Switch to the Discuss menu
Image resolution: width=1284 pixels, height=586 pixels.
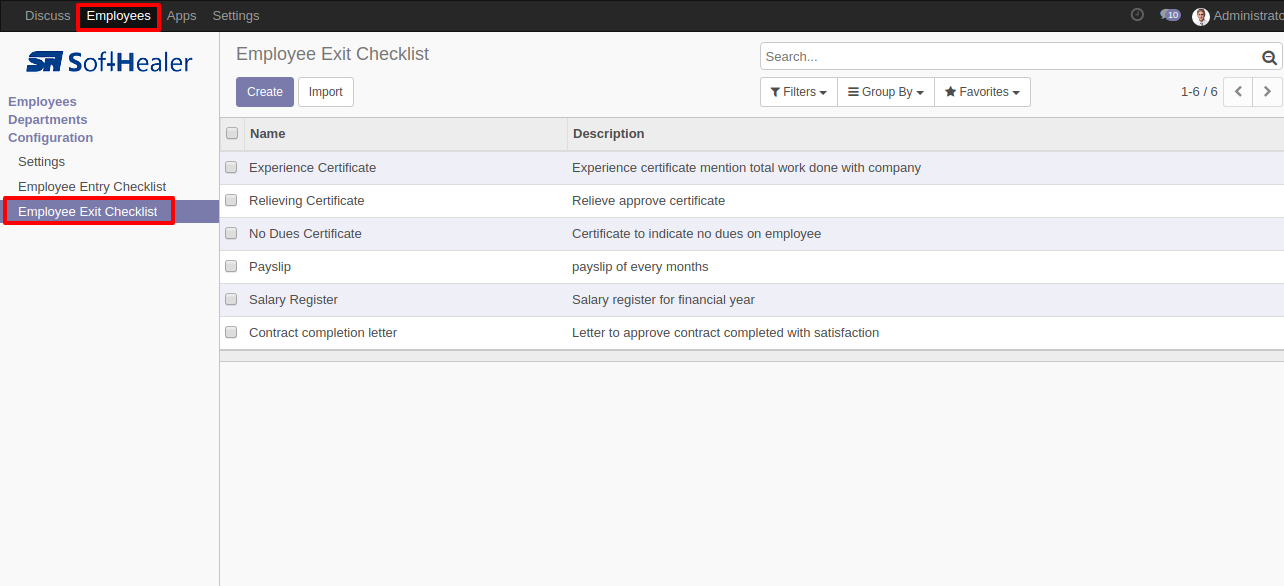47,16
